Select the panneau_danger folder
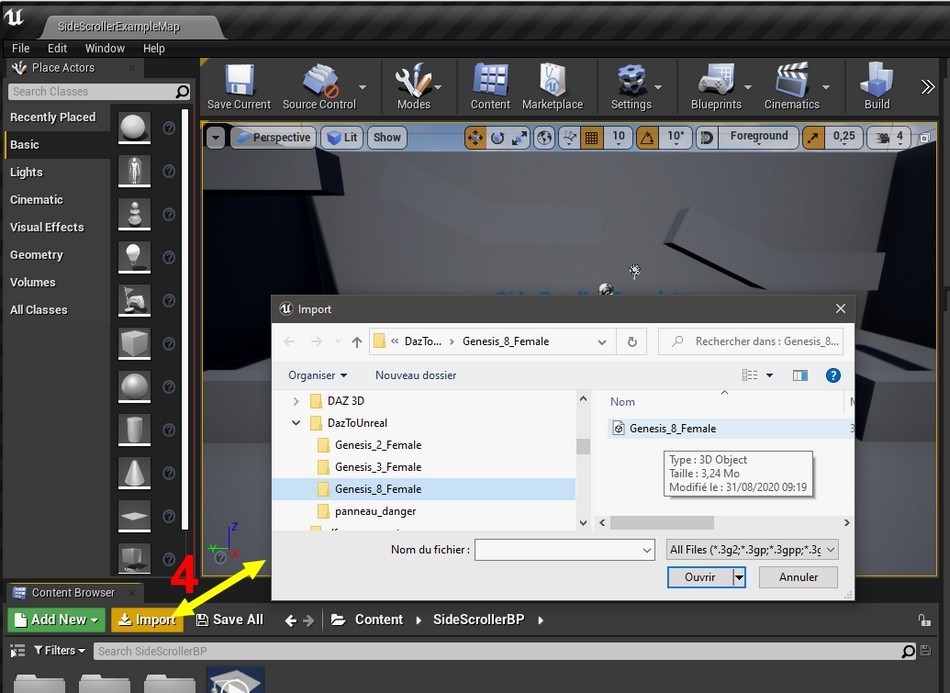The width and height of the screenshot is (950, 693). (375, 511)
